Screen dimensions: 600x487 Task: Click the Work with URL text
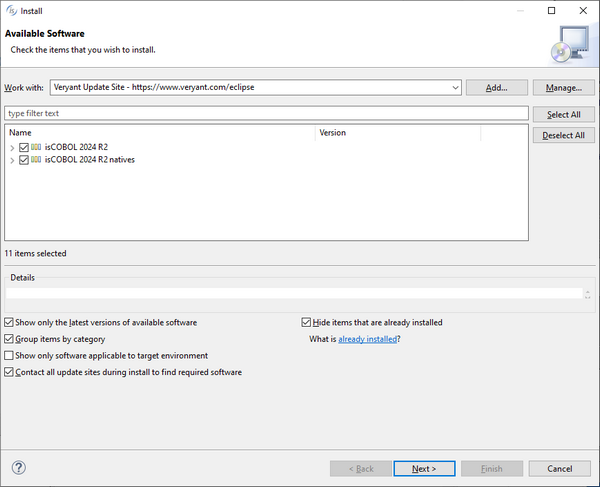154,87
